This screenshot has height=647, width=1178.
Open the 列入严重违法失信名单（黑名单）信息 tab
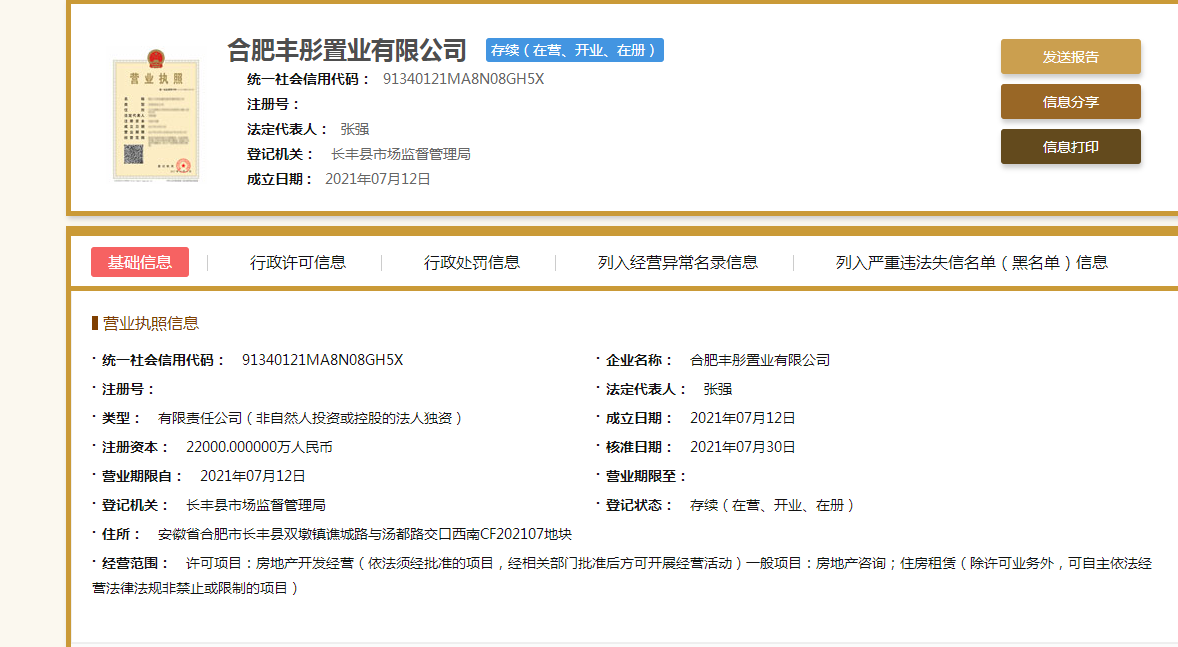point(971,262)
